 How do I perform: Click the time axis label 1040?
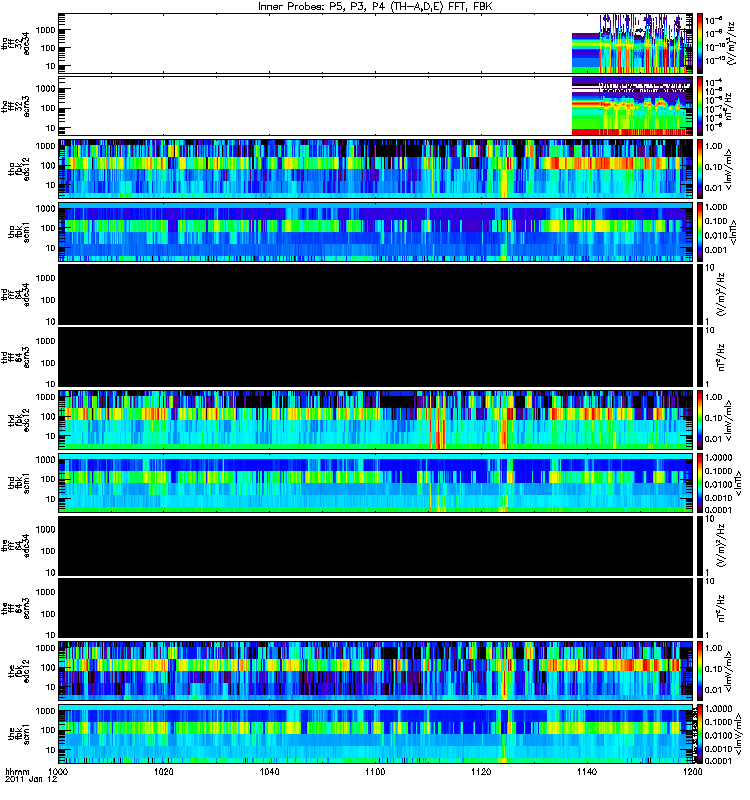tap(269, 772)
